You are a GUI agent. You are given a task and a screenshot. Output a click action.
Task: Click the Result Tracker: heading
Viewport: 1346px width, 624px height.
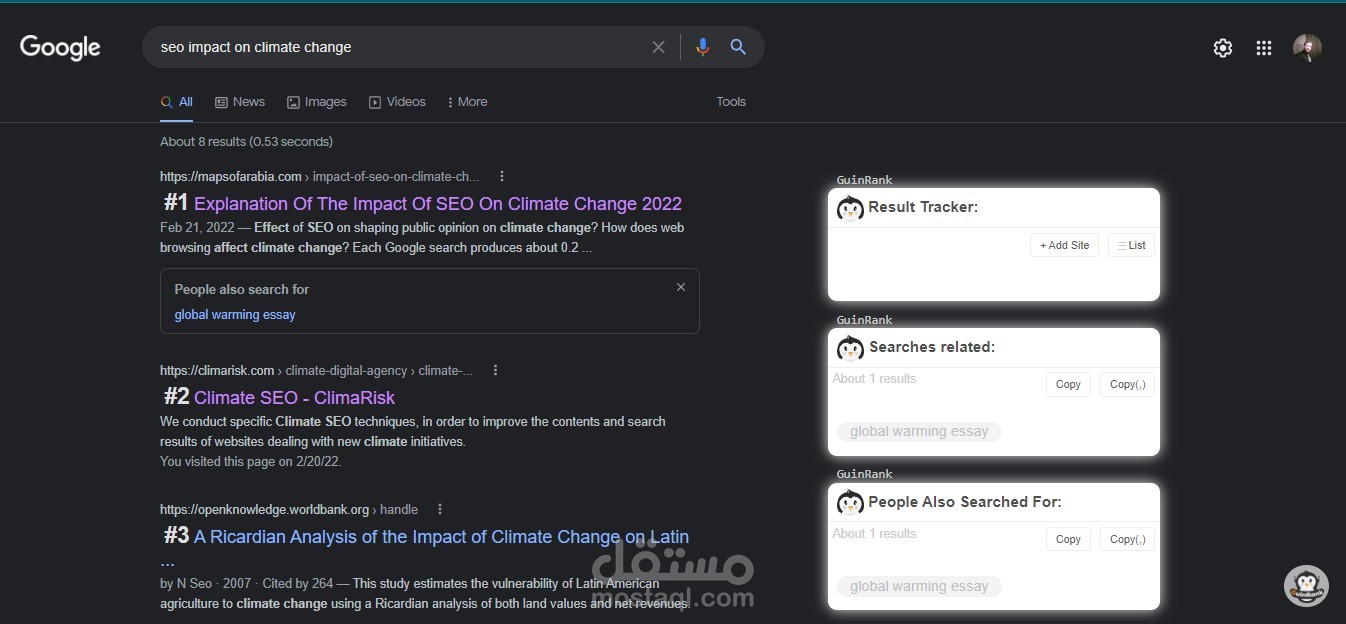pyautogui.click(x=923, y=207)
